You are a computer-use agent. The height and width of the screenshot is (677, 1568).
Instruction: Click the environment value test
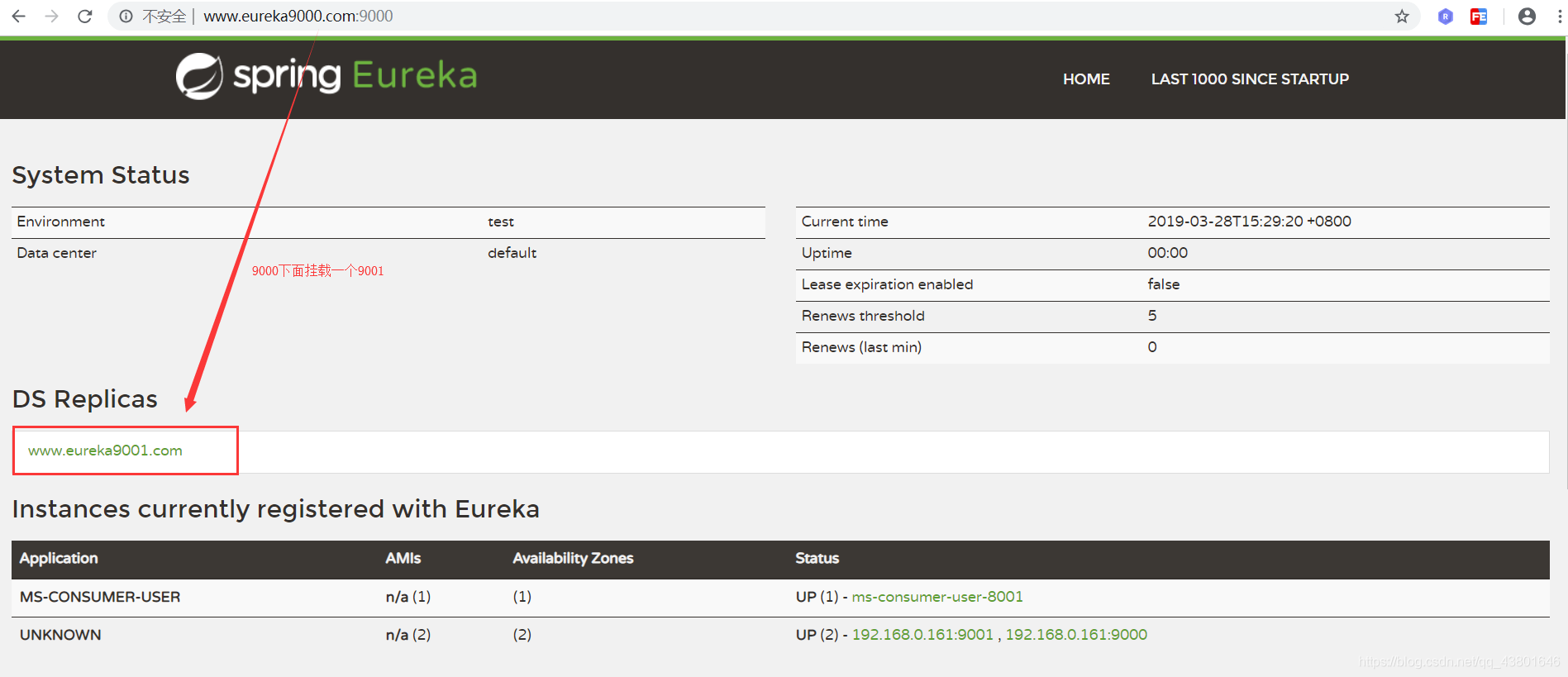[x=501, y=222]
